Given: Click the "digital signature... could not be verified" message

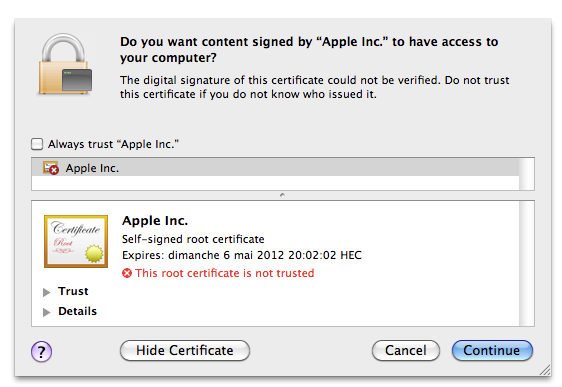Looking at the screenshot, I should (x=314, y=87).
